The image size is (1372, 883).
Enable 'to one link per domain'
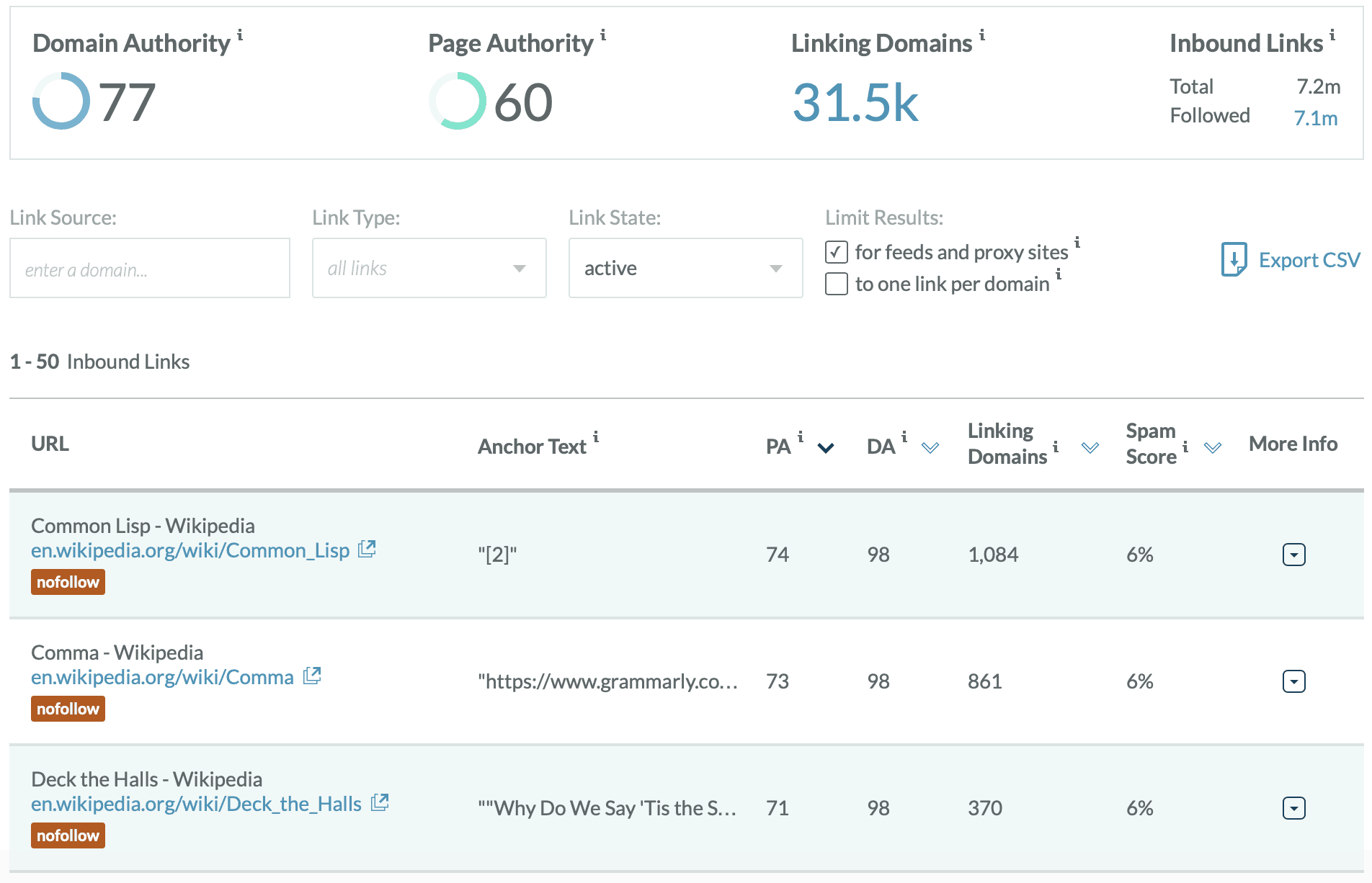(836, 284)
